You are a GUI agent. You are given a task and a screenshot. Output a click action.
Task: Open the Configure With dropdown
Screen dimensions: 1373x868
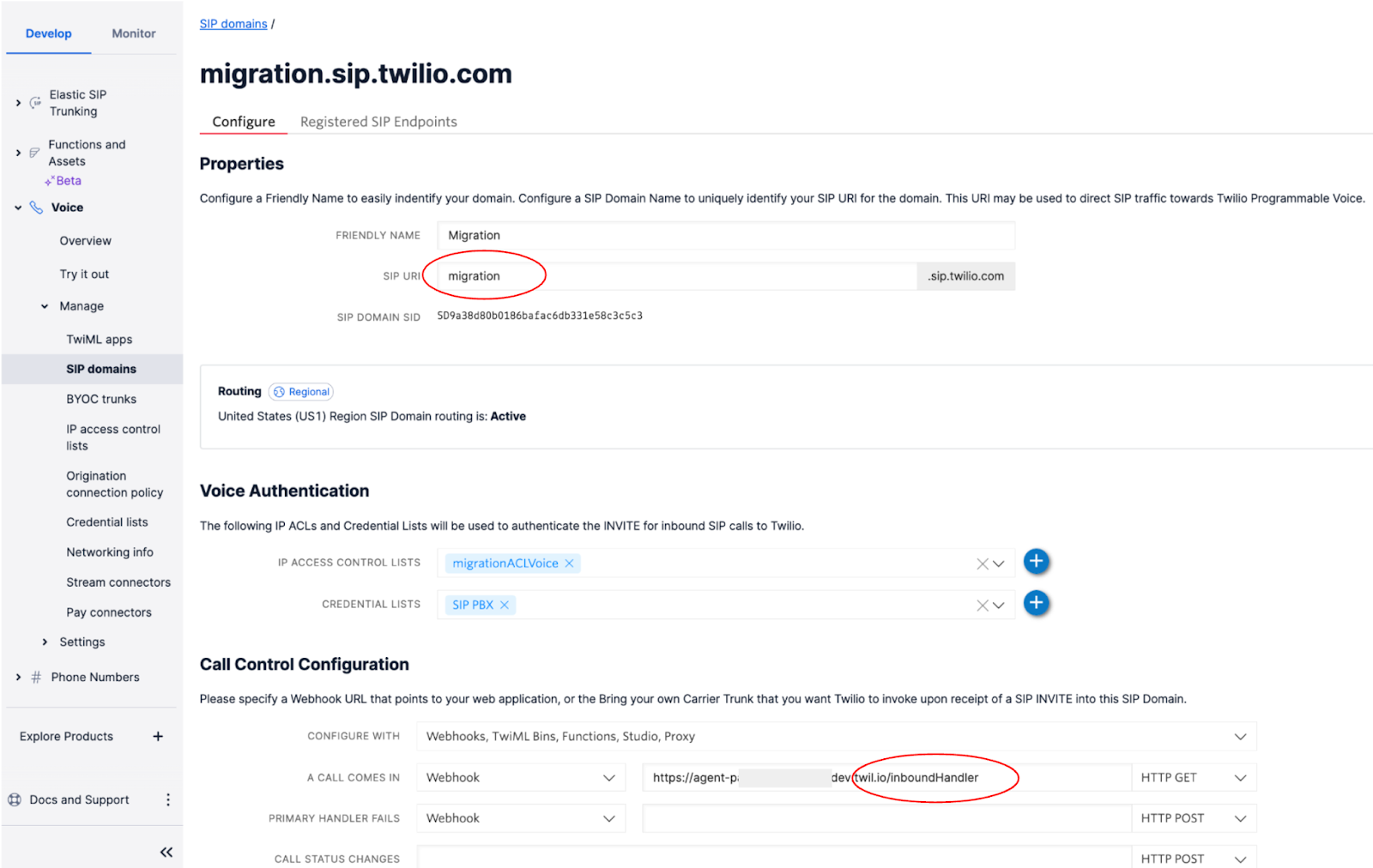(x=837, y=736)
